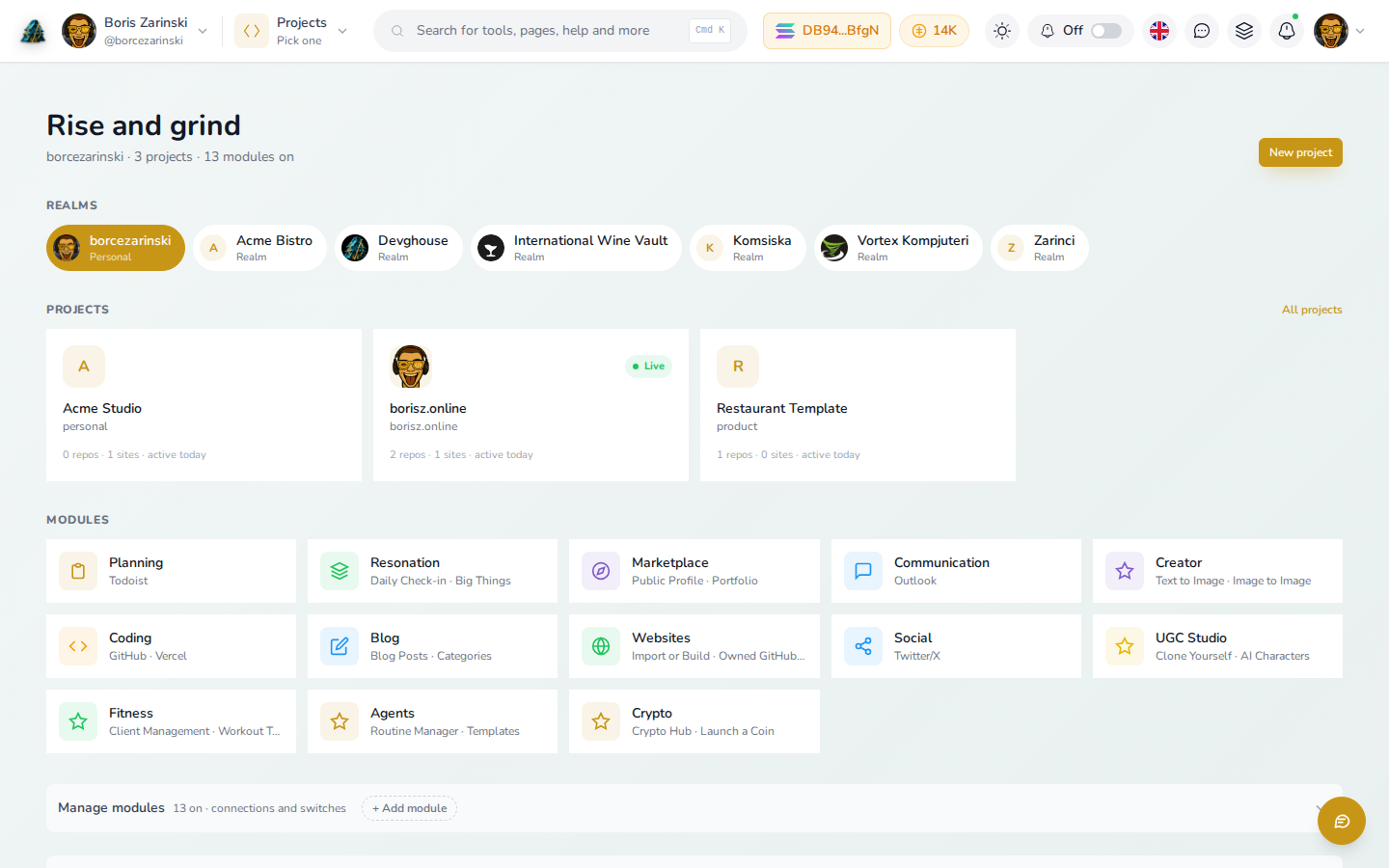Click the 'Public Profile · Portfolio' text
This screenshot has height=868, width=1389.
(694, 581)
